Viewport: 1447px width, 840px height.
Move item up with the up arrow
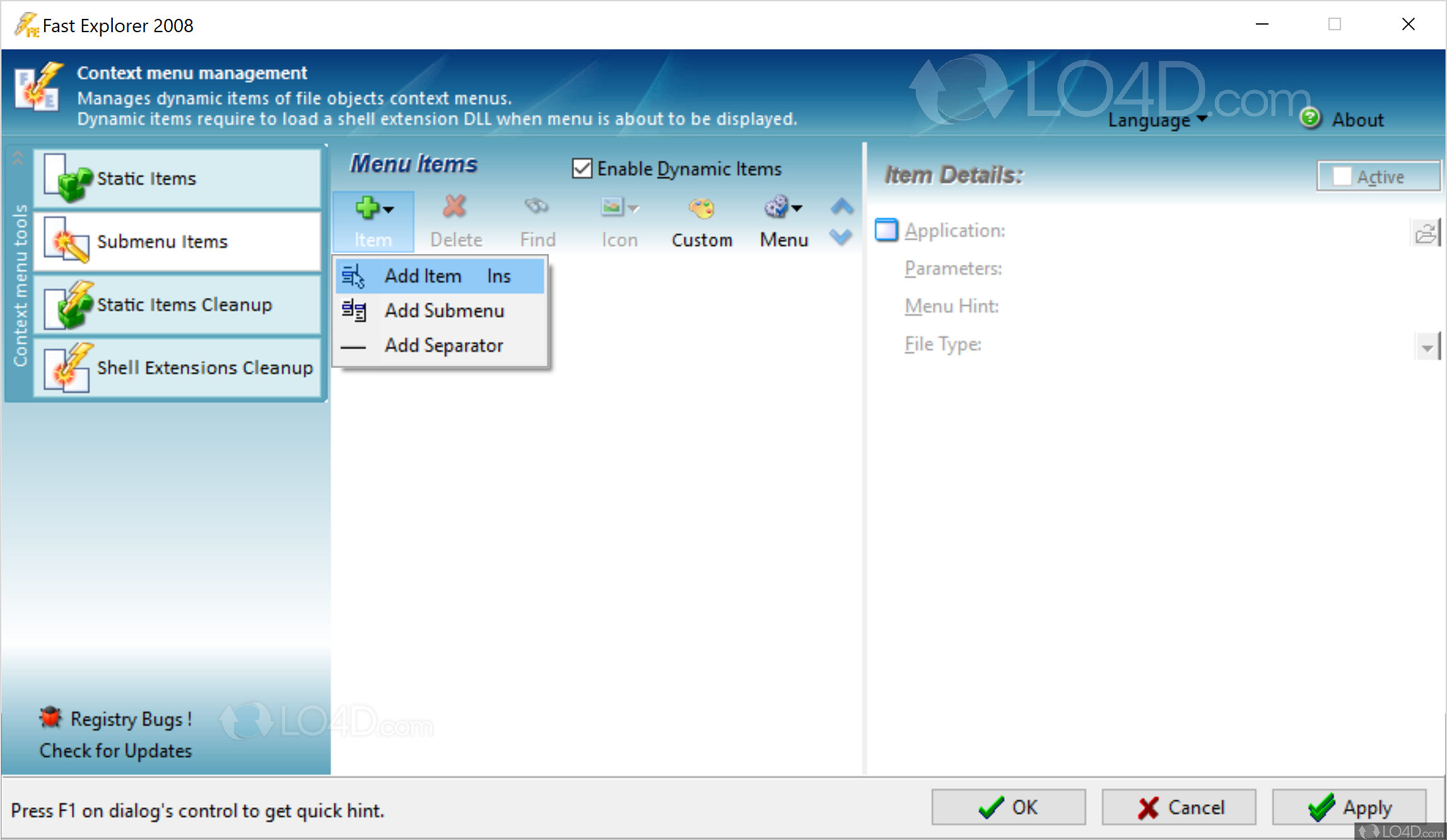pos(842,207)
